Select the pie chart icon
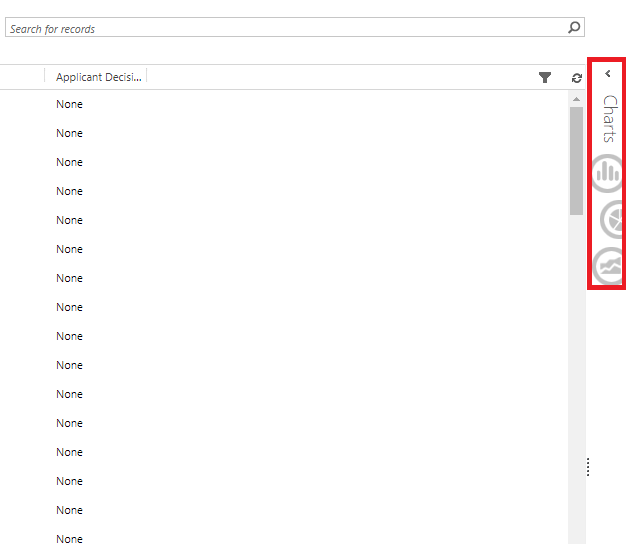This screenshot has height=544, width=626. click(611, 219)
